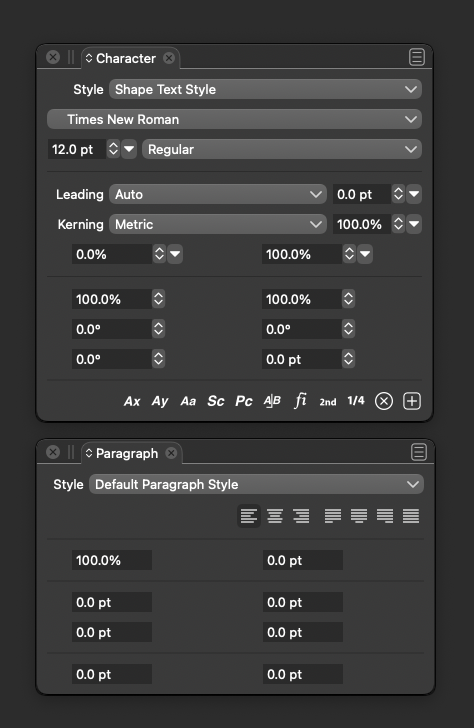Toggle subscript Ay typography icon
This screenshot has width=474, height=728.
tap(160, 401)
